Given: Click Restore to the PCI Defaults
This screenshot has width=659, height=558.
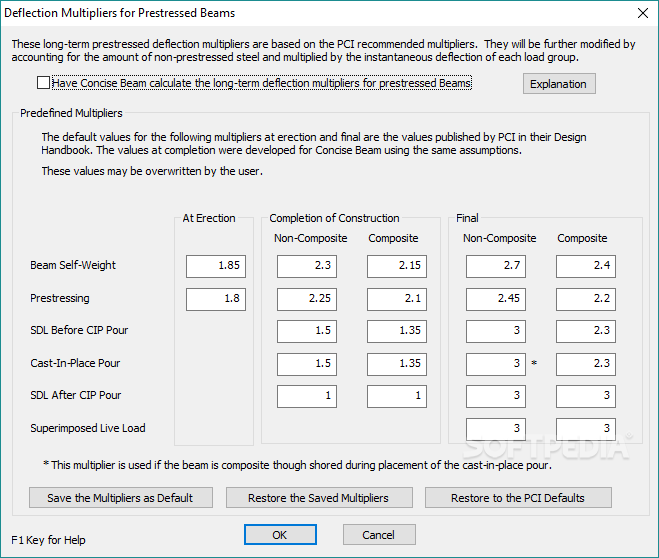Looking at the screenshot, I should pyautogui.click(x=518, y=498).
